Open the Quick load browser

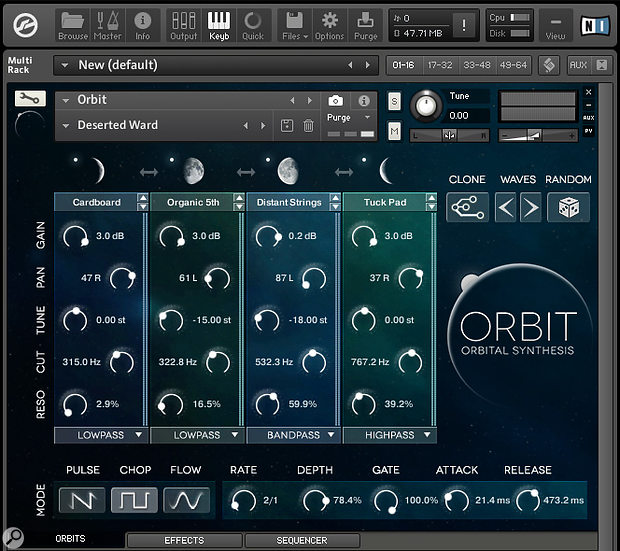(253, 25)
